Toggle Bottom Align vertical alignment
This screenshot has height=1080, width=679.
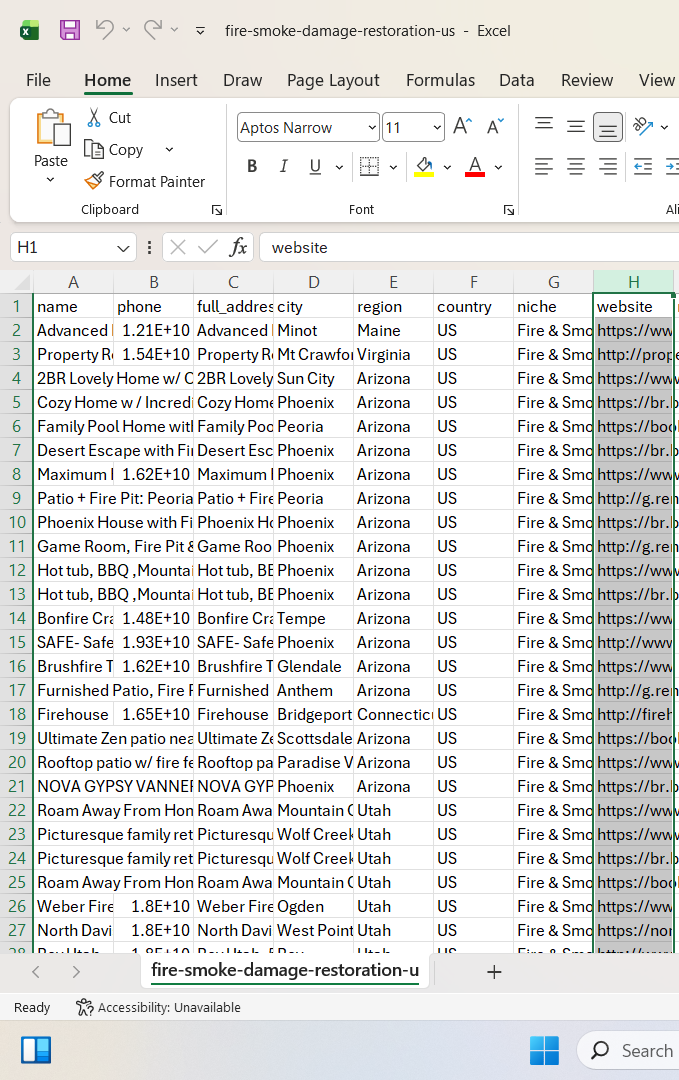coord(607,127)
